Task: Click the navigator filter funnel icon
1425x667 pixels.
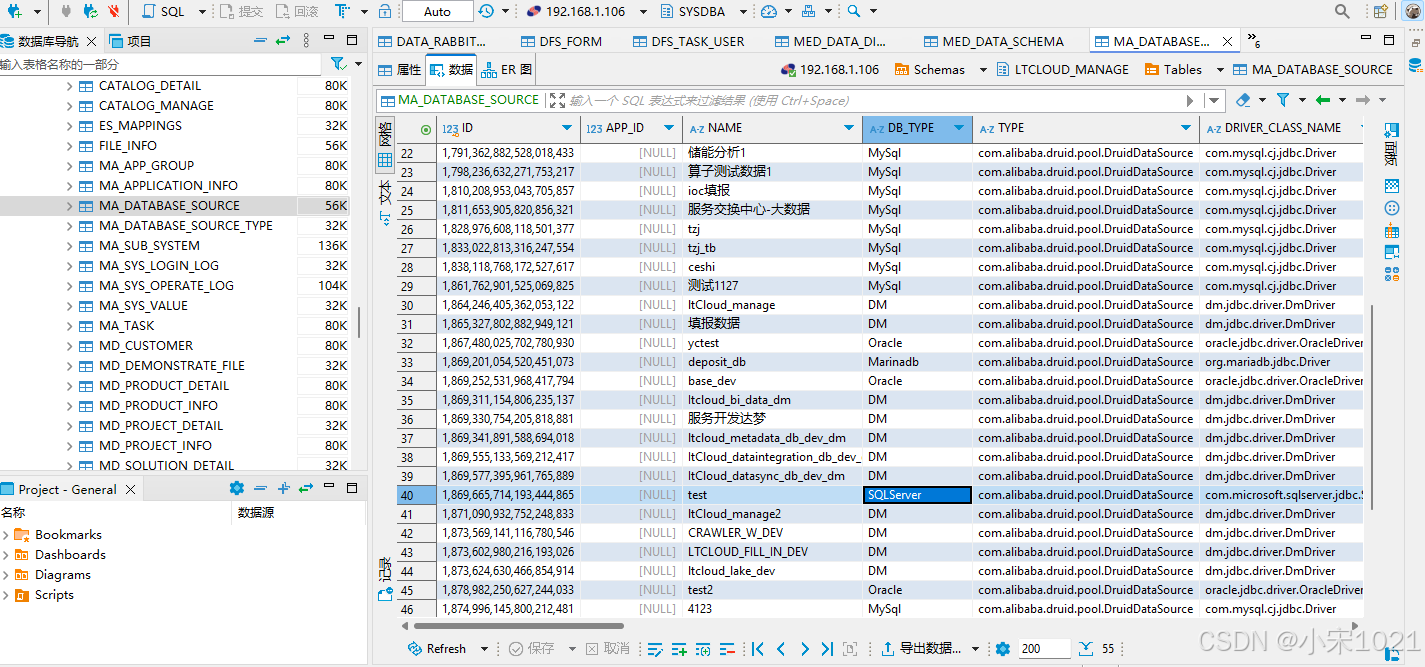Action: point(337,63)
